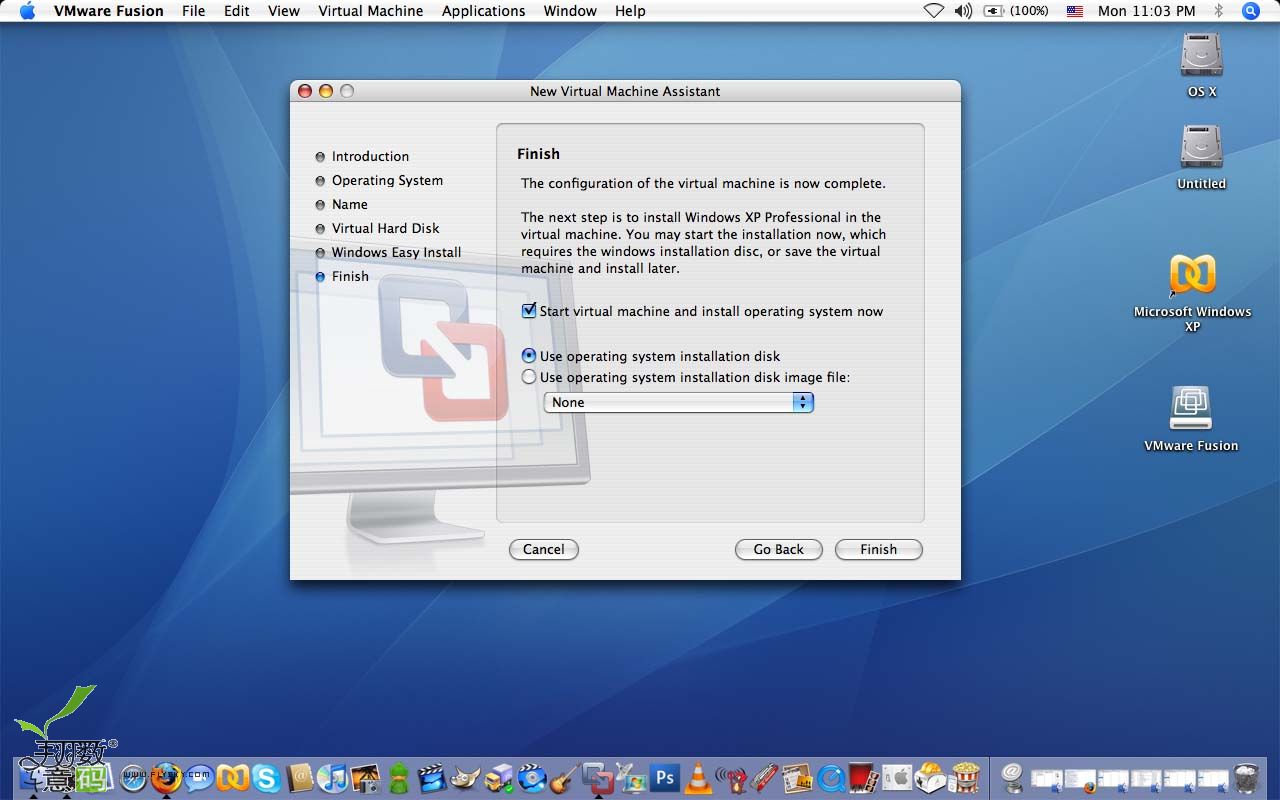Viewport: 1280px width, 800px height.
Task: Open the VMware Fusion application menu
Action: pos(109,11)
